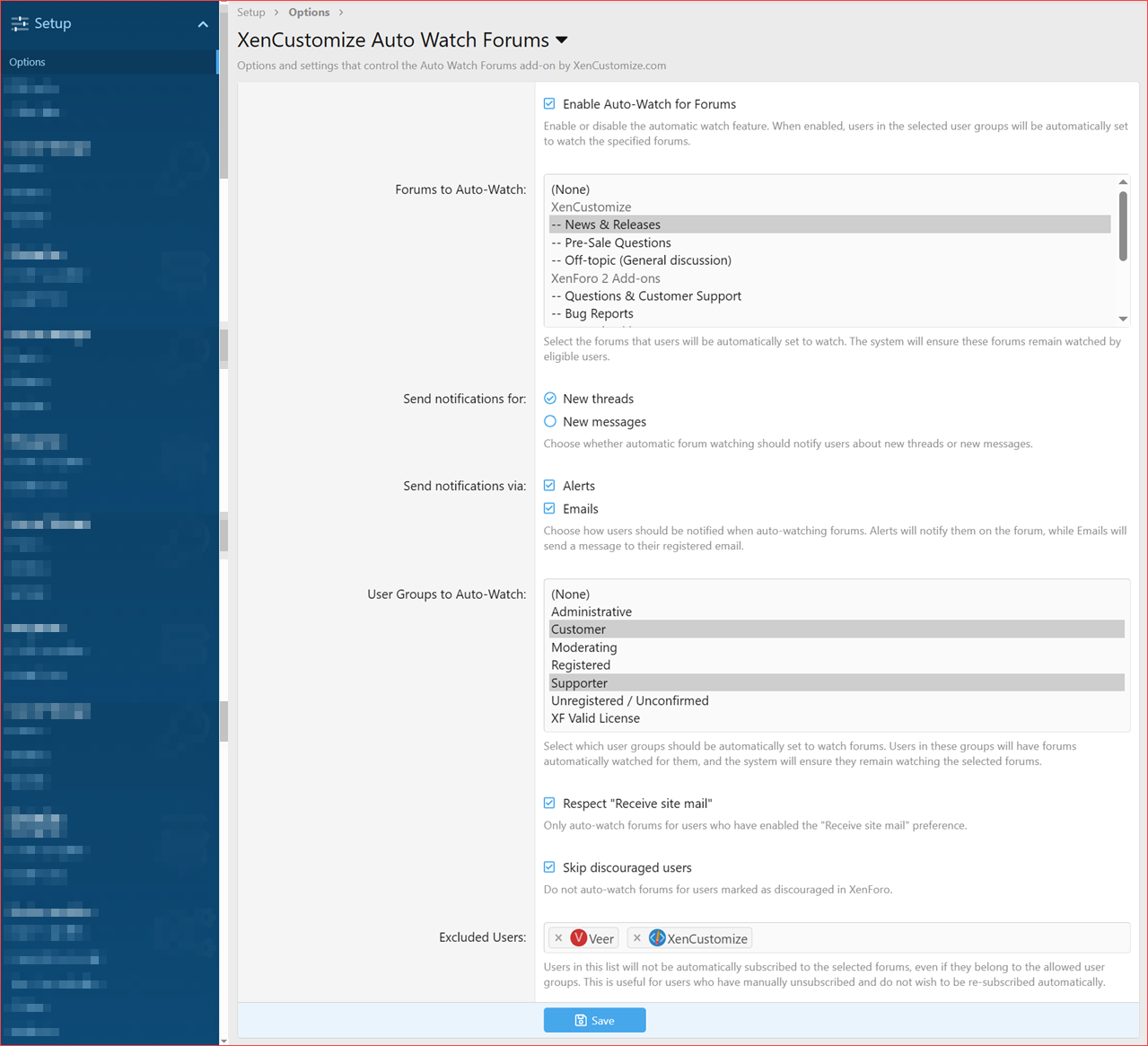Select the New messages notification option
The image size is (1148, 1046).
click(548, 421)
